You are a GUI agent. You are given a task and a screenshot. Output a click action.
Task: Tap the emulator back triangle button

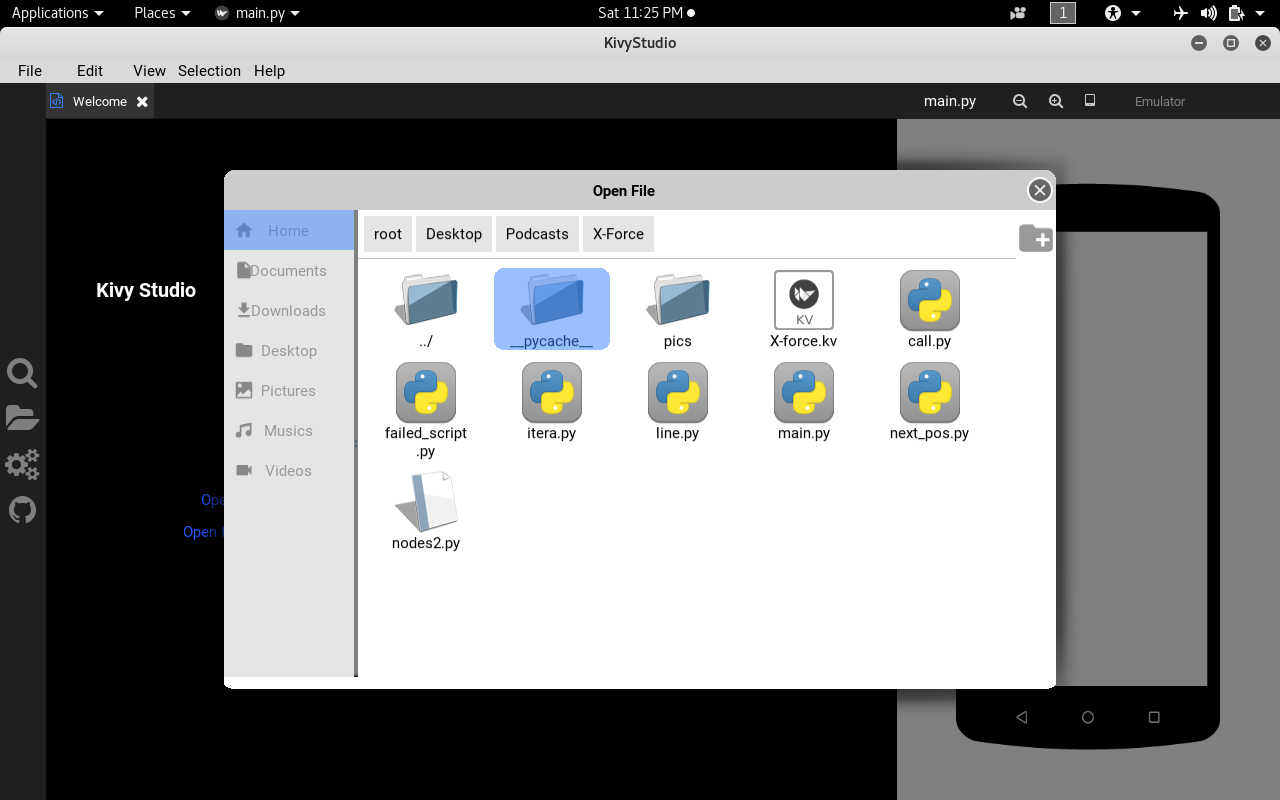click(1021, 717)
